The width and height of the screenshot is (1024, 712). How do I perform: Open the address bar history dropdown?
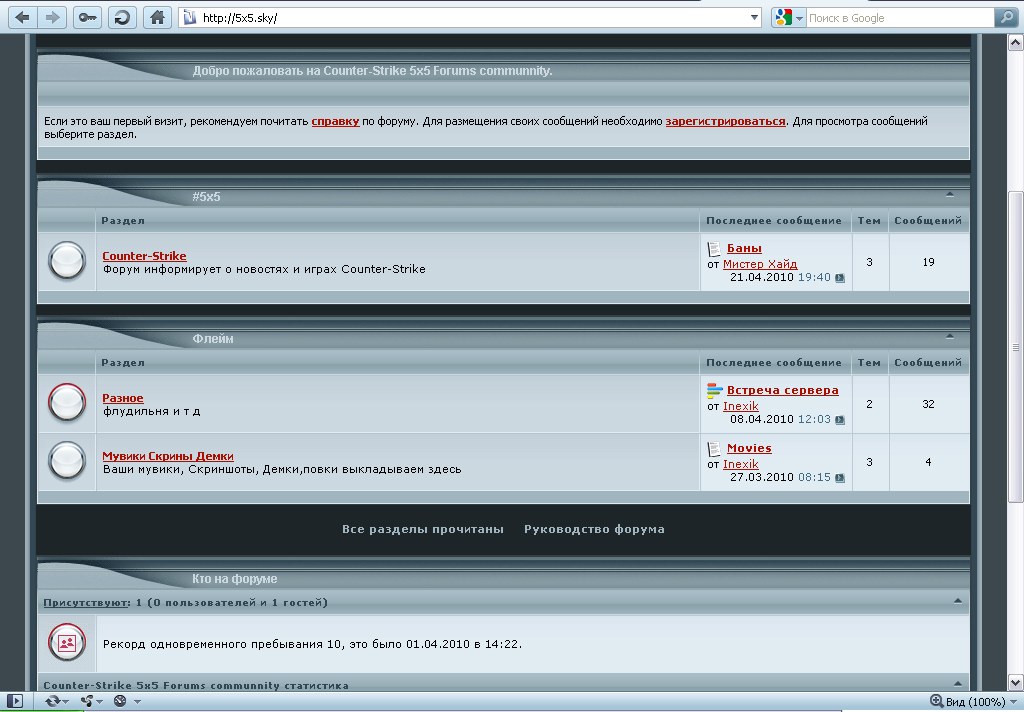(x=755, y=18)
